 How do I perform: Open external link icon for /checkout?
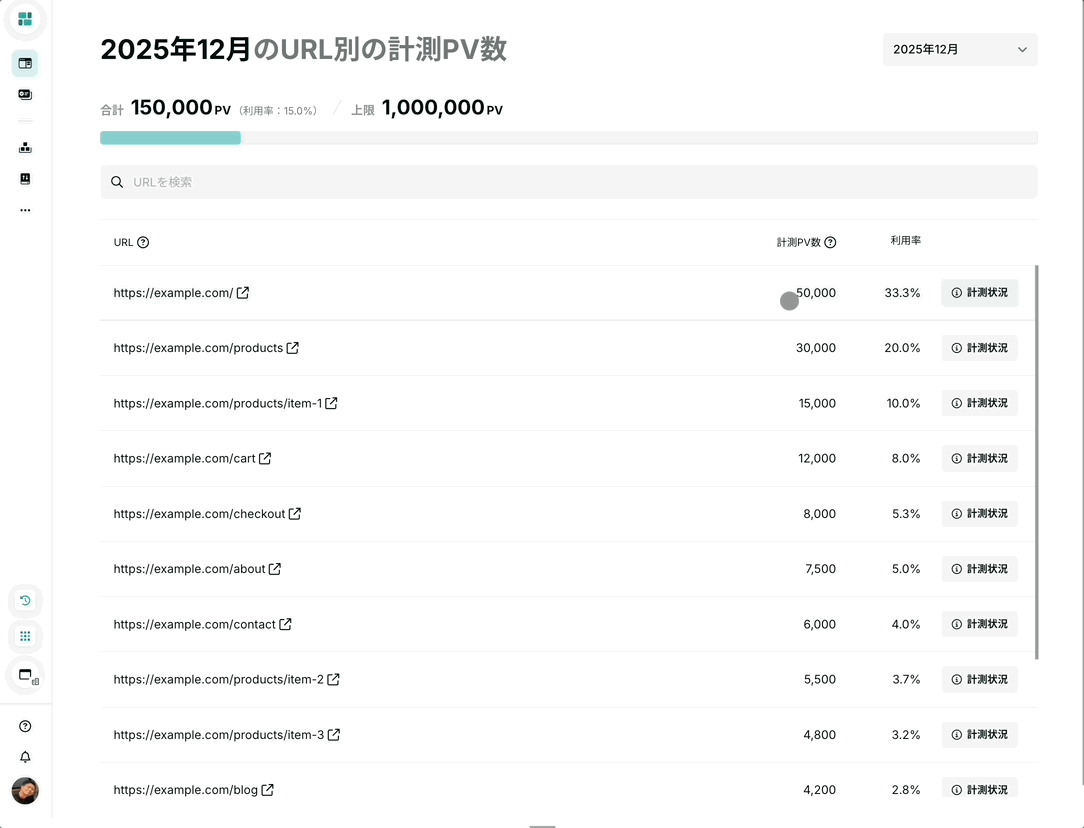click(x=295, y=514)
